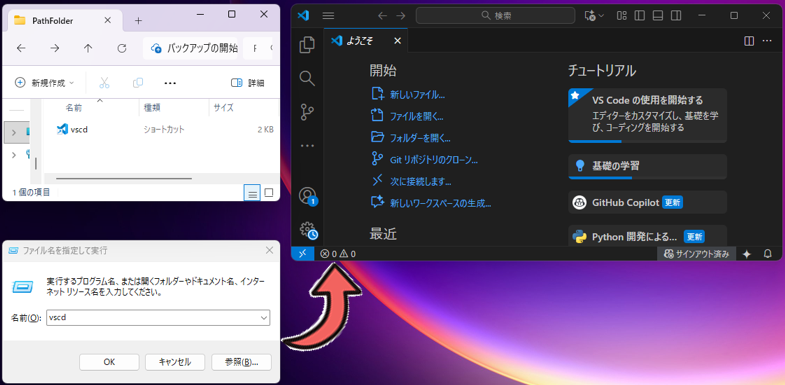Switch to large icons view button
This screenshot has height=385, width=785.
(x=269, y=193)
